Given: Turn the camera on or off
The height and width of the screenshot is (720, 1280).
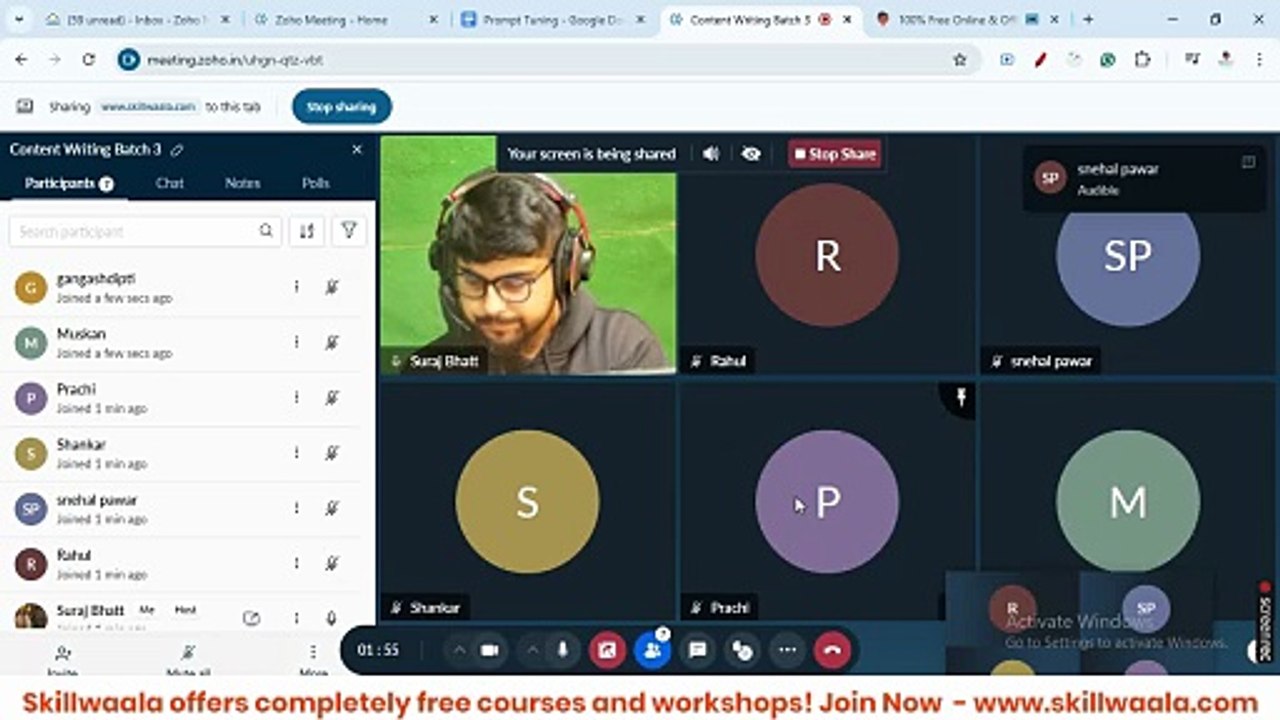Looking at the screenshot, I should point(489,650).
